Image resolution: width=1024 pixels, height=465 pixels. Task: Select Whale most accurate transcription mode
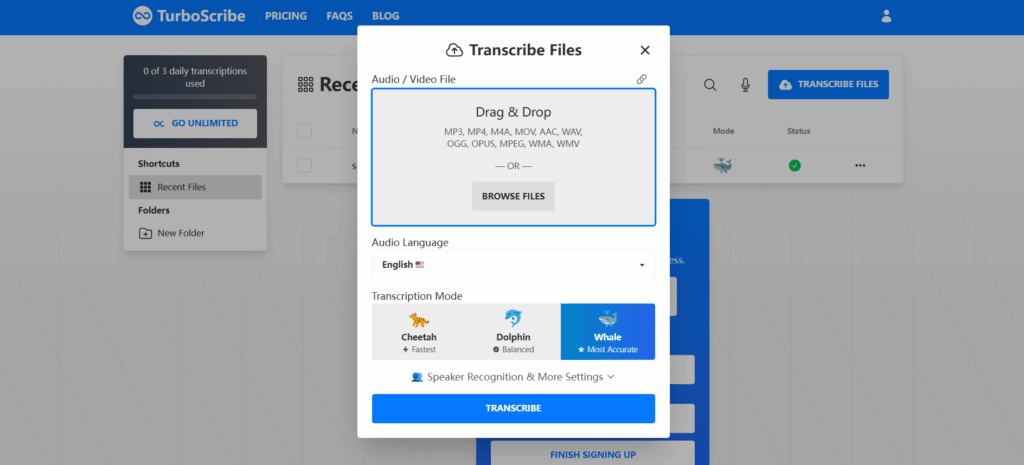(x=607, y=332)
